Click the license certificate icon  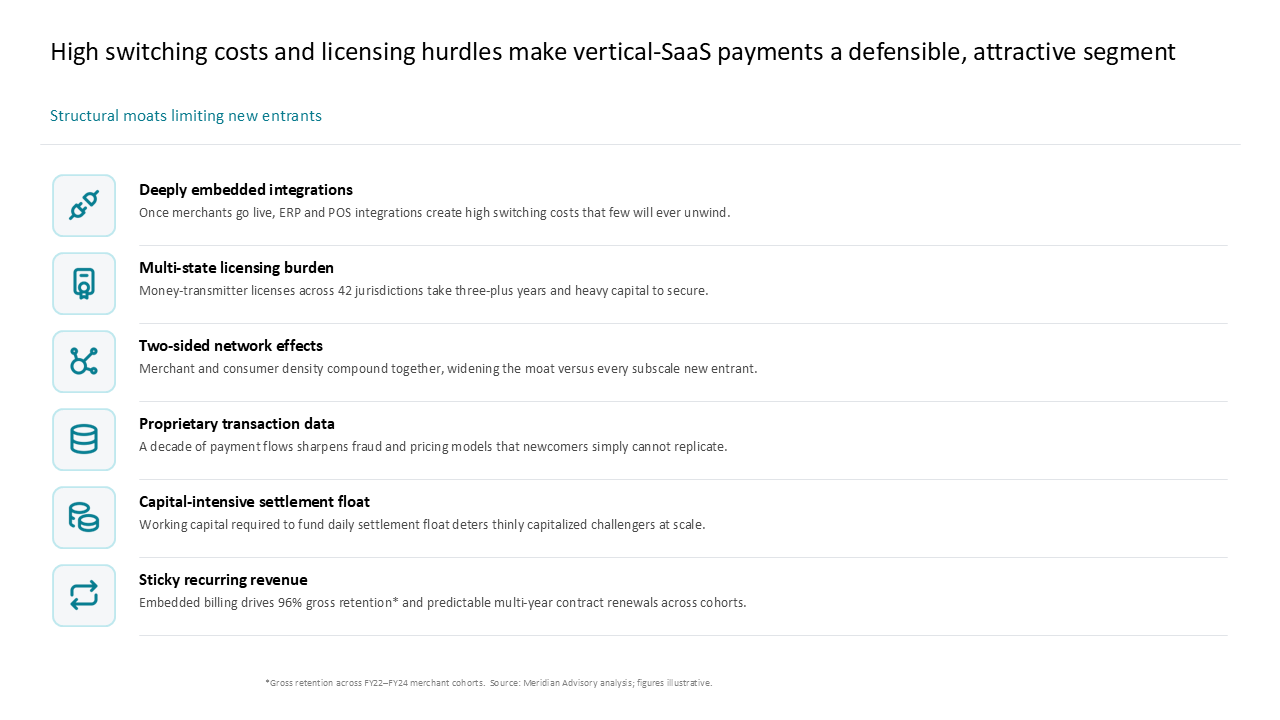[84, 284]
